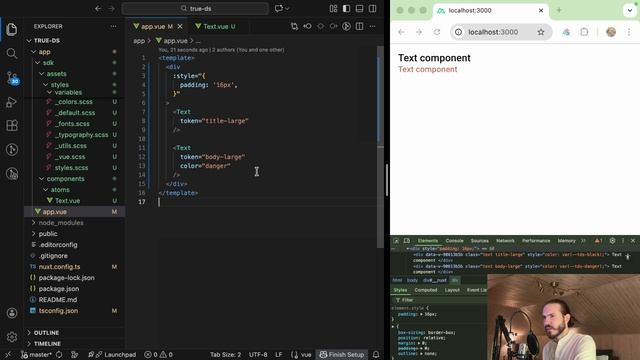
Task: Toggle bottom panel visibility
Action: point(360,9)
